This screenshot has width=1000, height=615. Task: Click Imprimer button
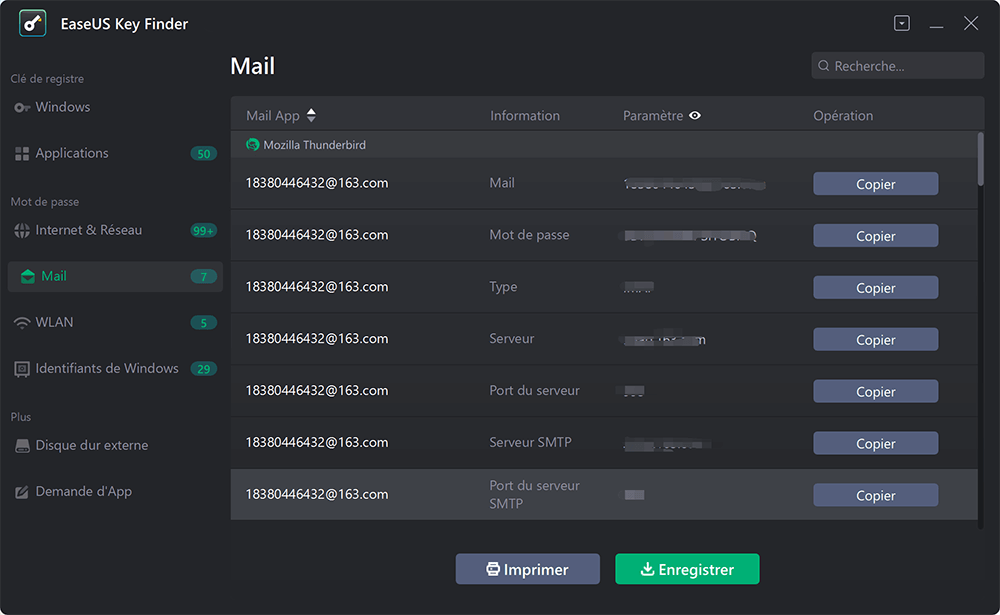coord(527,569)
